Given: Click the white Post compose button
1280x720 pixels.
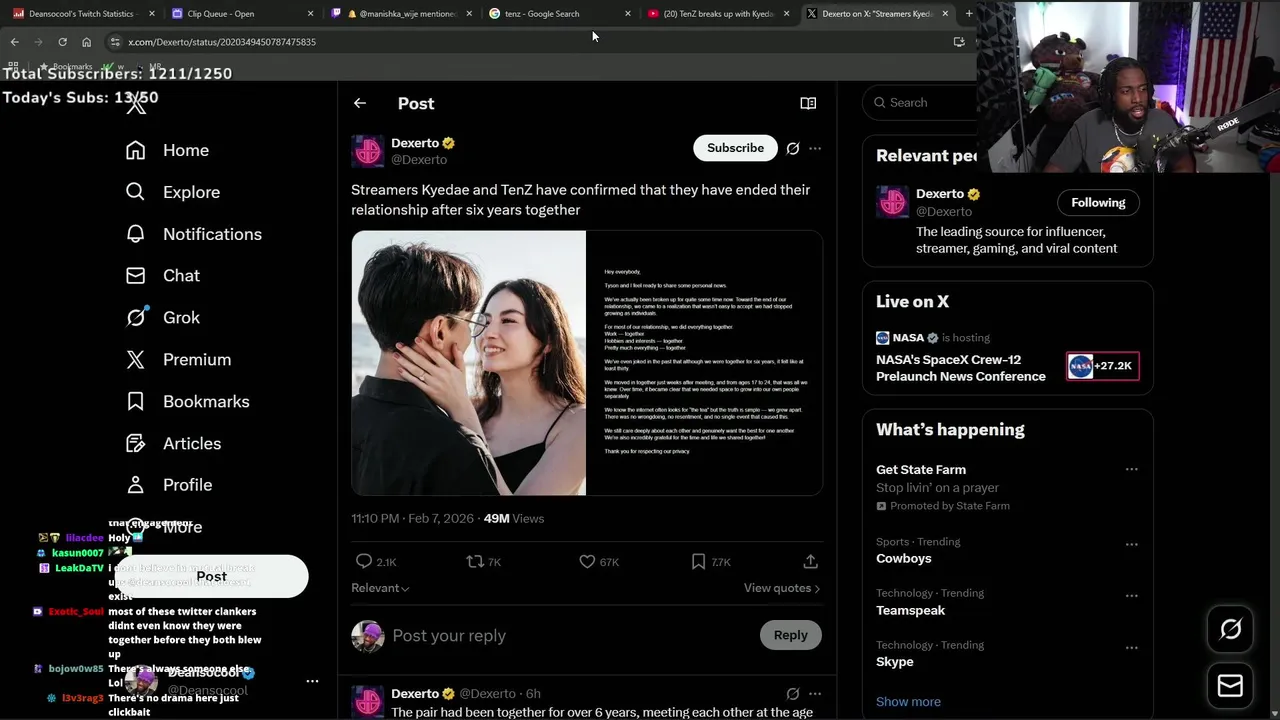Looking at the screenshot, I should pos(211,577).
